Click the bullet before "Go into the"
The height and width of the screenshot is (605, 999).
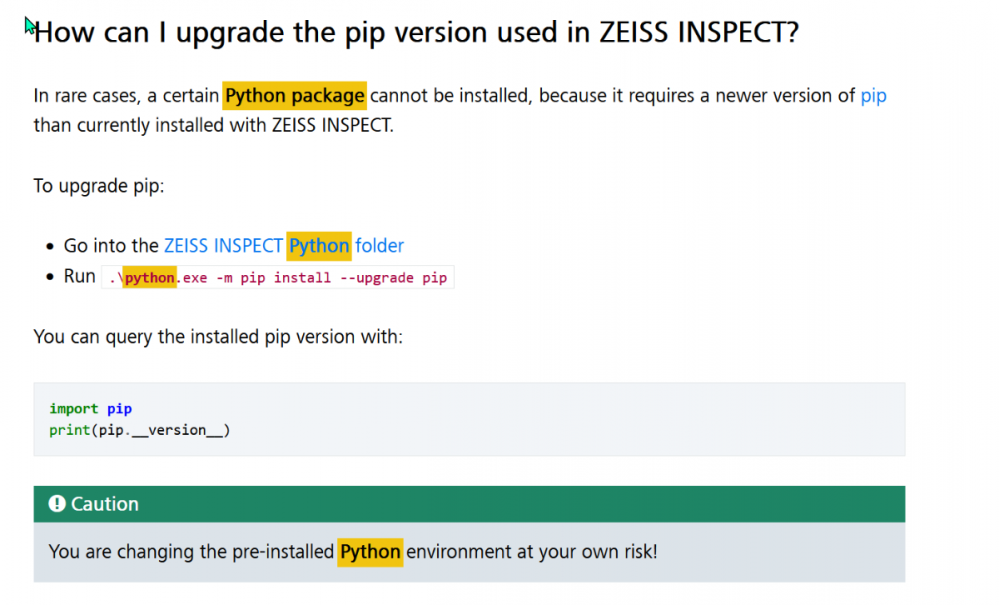click(x=50, y=246)
